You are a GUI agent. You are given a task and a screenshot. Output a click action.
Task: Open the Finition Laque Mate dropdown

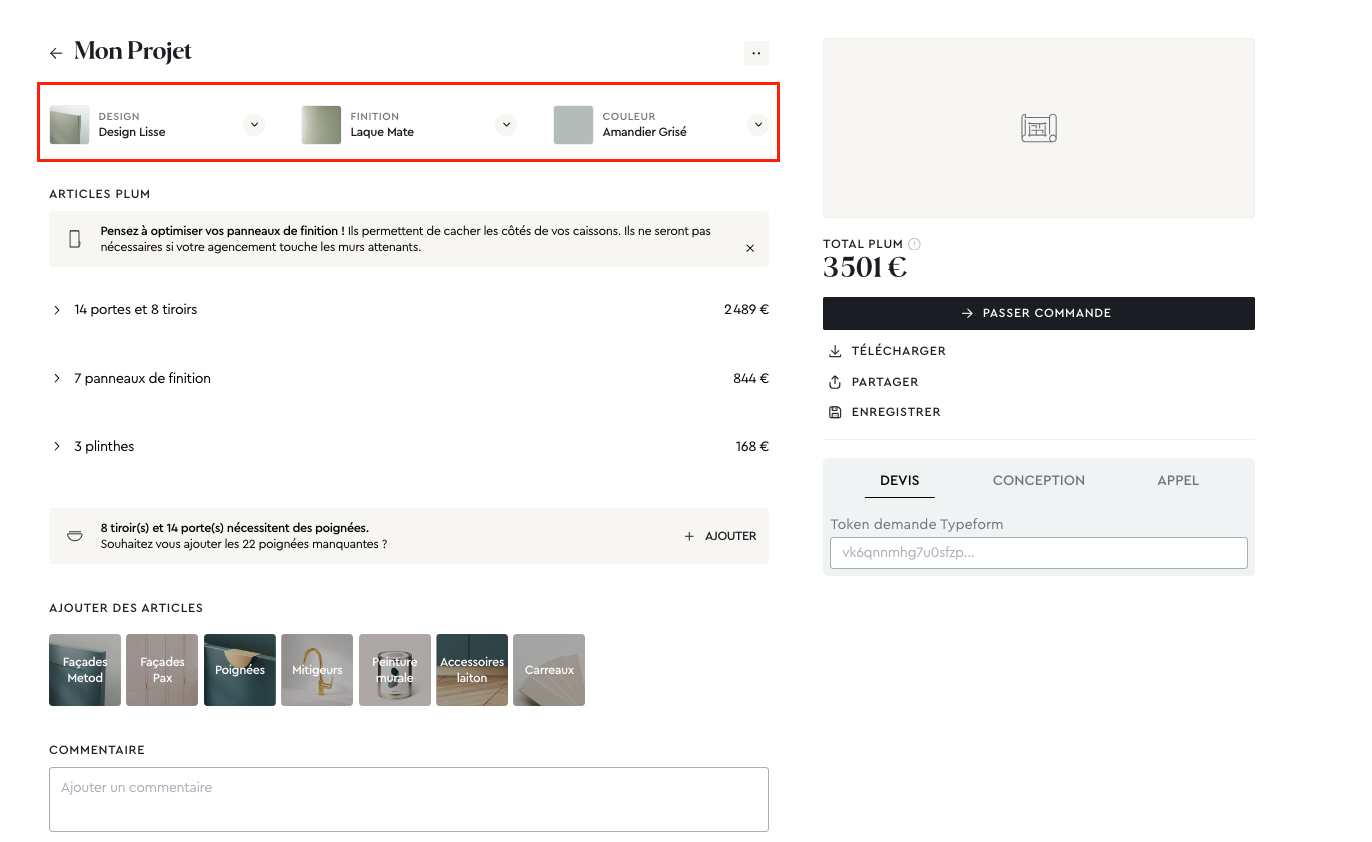tap(506, 125)
